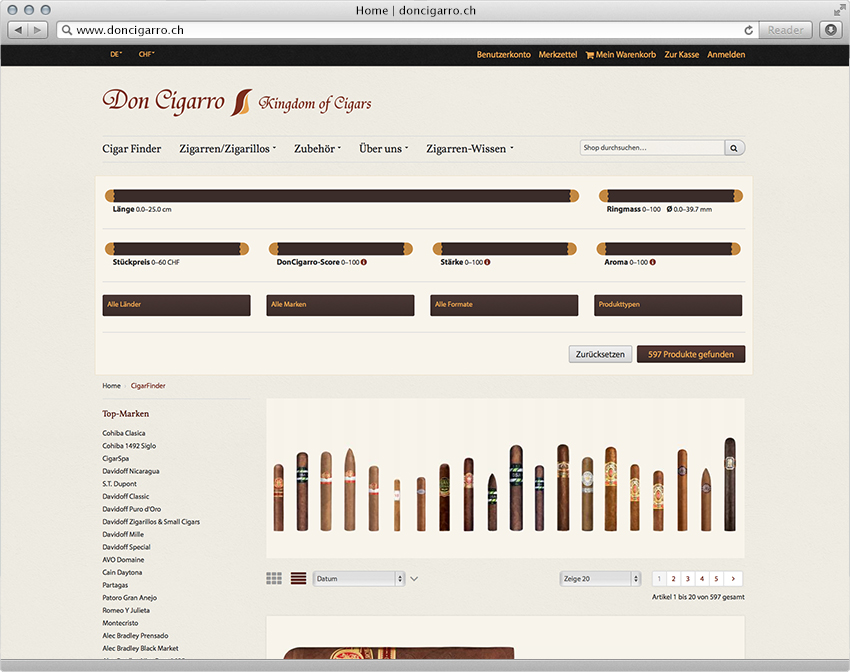This screenshot has height=672, width=850.
Task: Toggle sort direction arrow next to Datum
Action: (414, 579)
